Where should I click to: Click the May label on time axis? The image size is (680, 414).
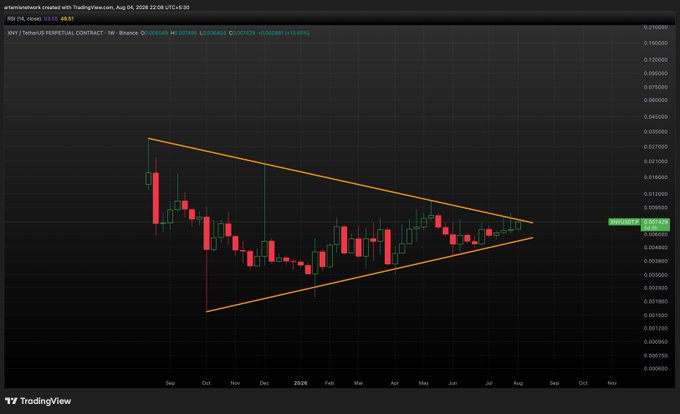tap(424, 383)
